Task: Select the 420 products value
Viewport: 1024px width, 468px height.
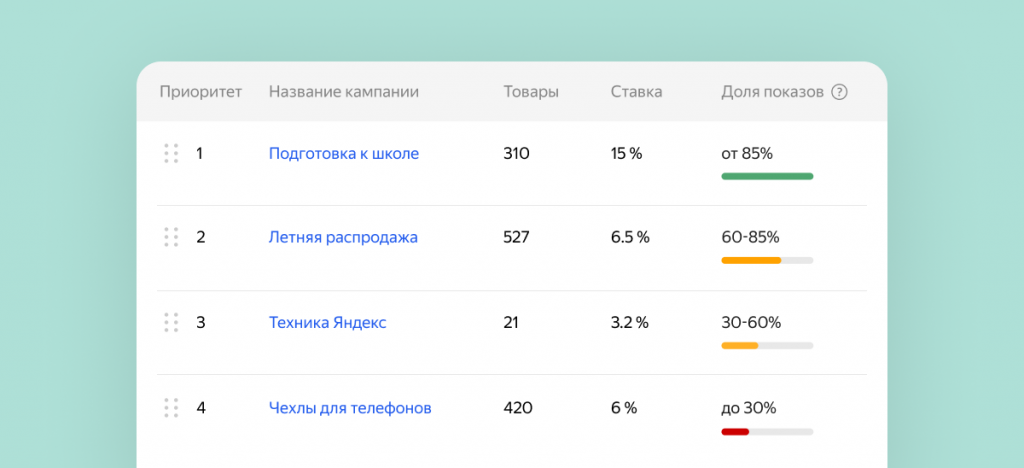Action: (x=518, y=409)
